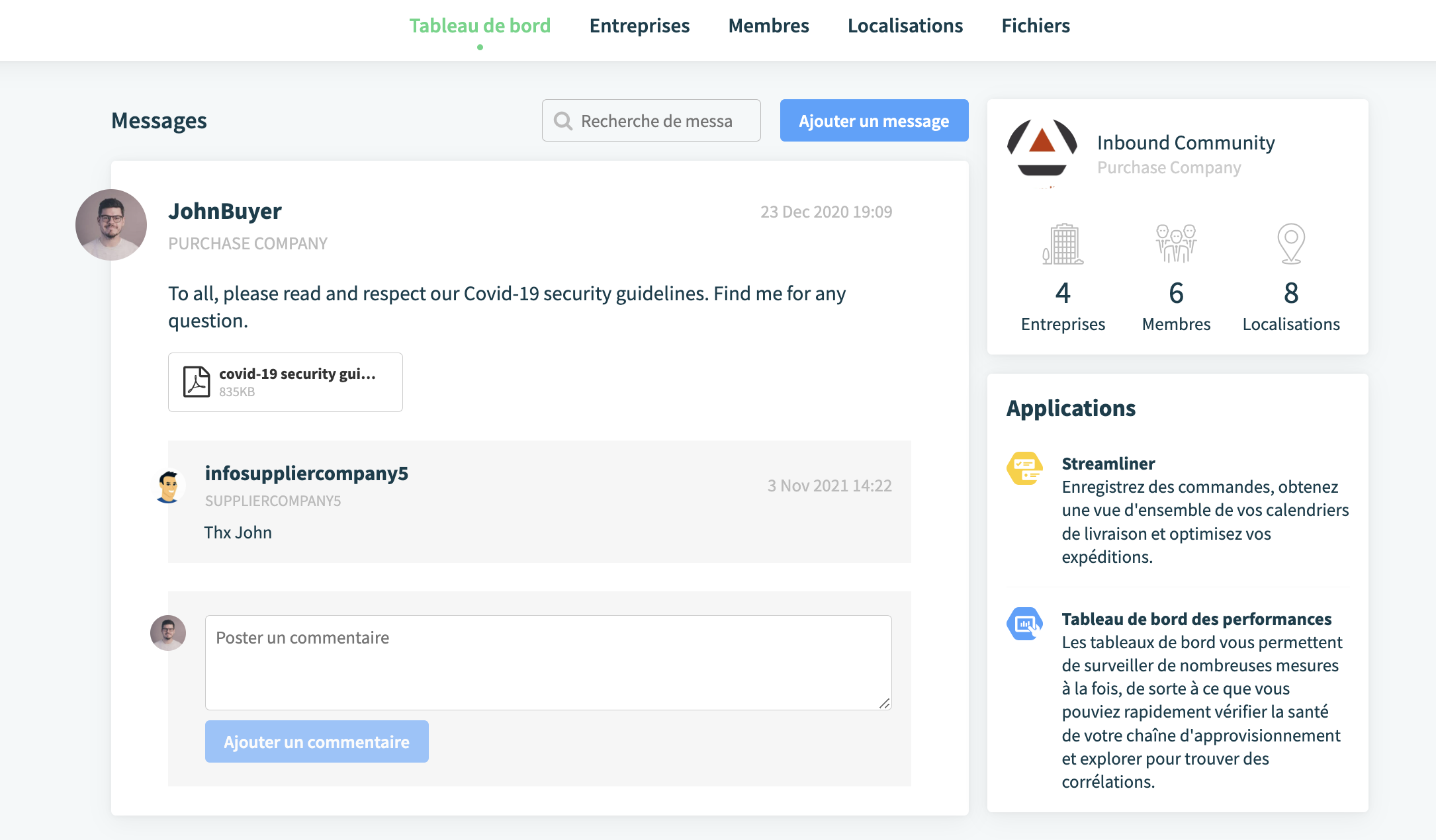1436x840 pixels.
Task: Open the covid-19 security guidelines attachment
Action: [x=285, y=382]
